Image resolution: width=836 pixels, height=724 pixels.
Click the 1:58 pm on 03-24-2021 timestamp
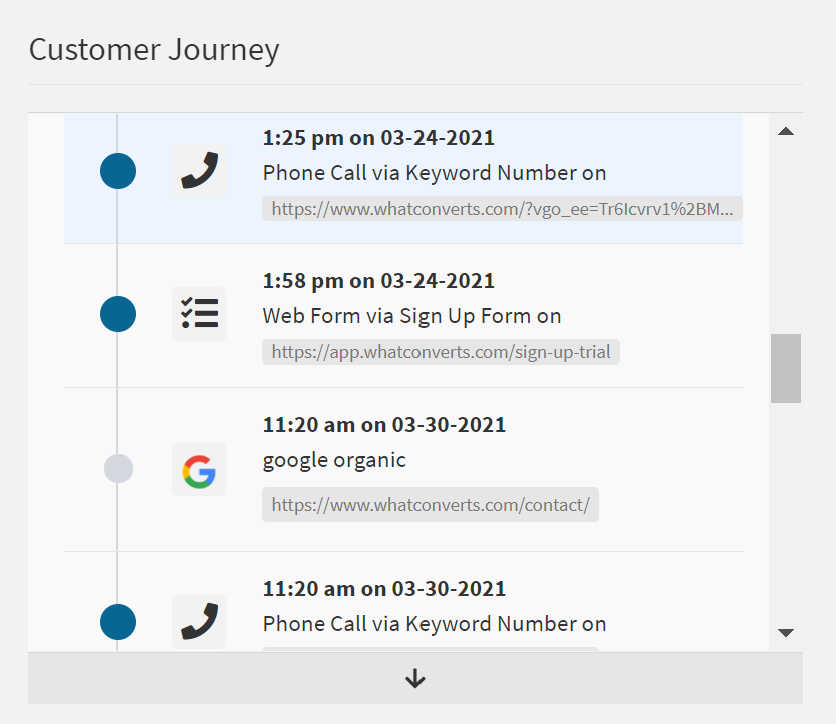pyautogui.click(x=378, y=281)
